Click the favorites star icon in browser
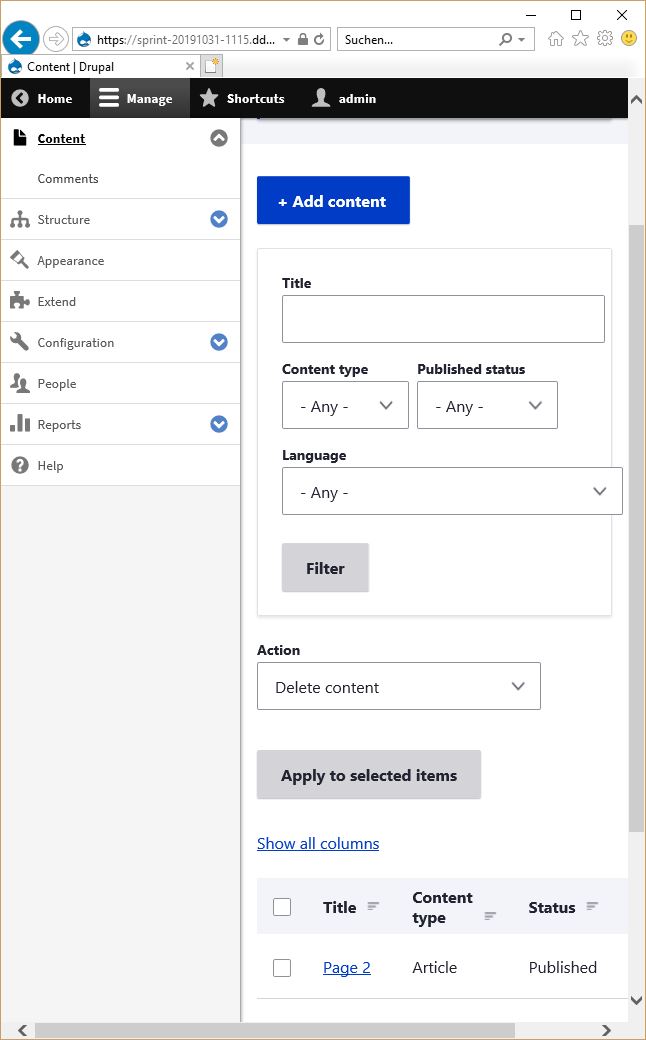The image size is (646, 1040). [580, 38]
